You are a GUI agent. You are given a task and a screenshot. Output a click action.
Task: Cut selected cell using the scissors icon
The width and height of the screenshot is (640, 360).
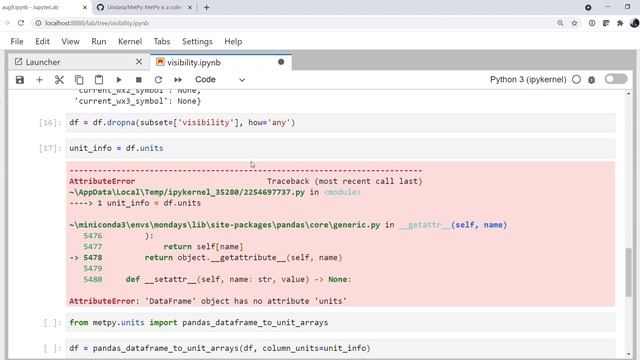coord(59,80)
